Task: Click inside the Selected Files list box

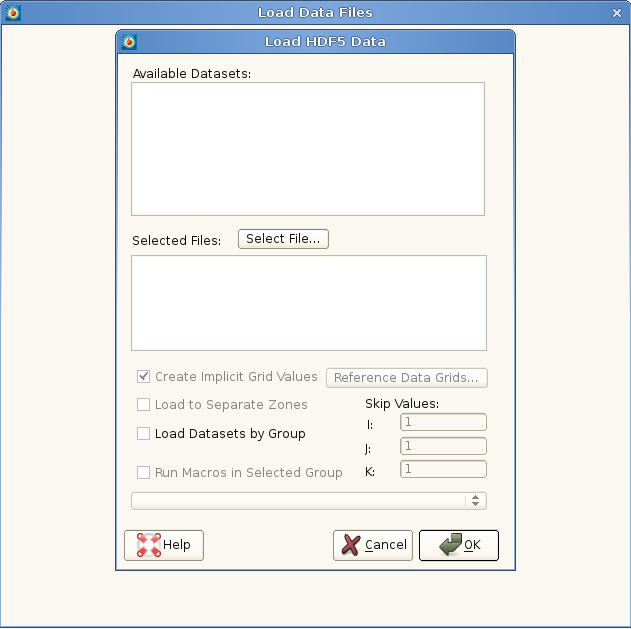Action: click(x=308, y=303)
